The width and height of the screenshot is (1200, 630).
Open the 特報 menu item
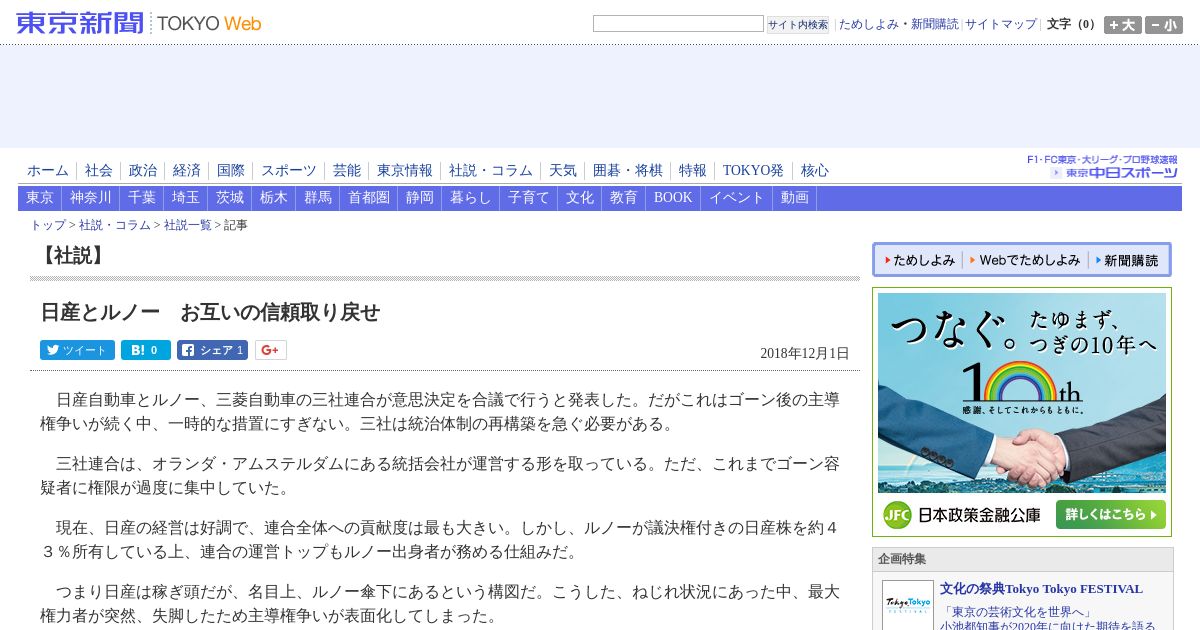(693, 171)
